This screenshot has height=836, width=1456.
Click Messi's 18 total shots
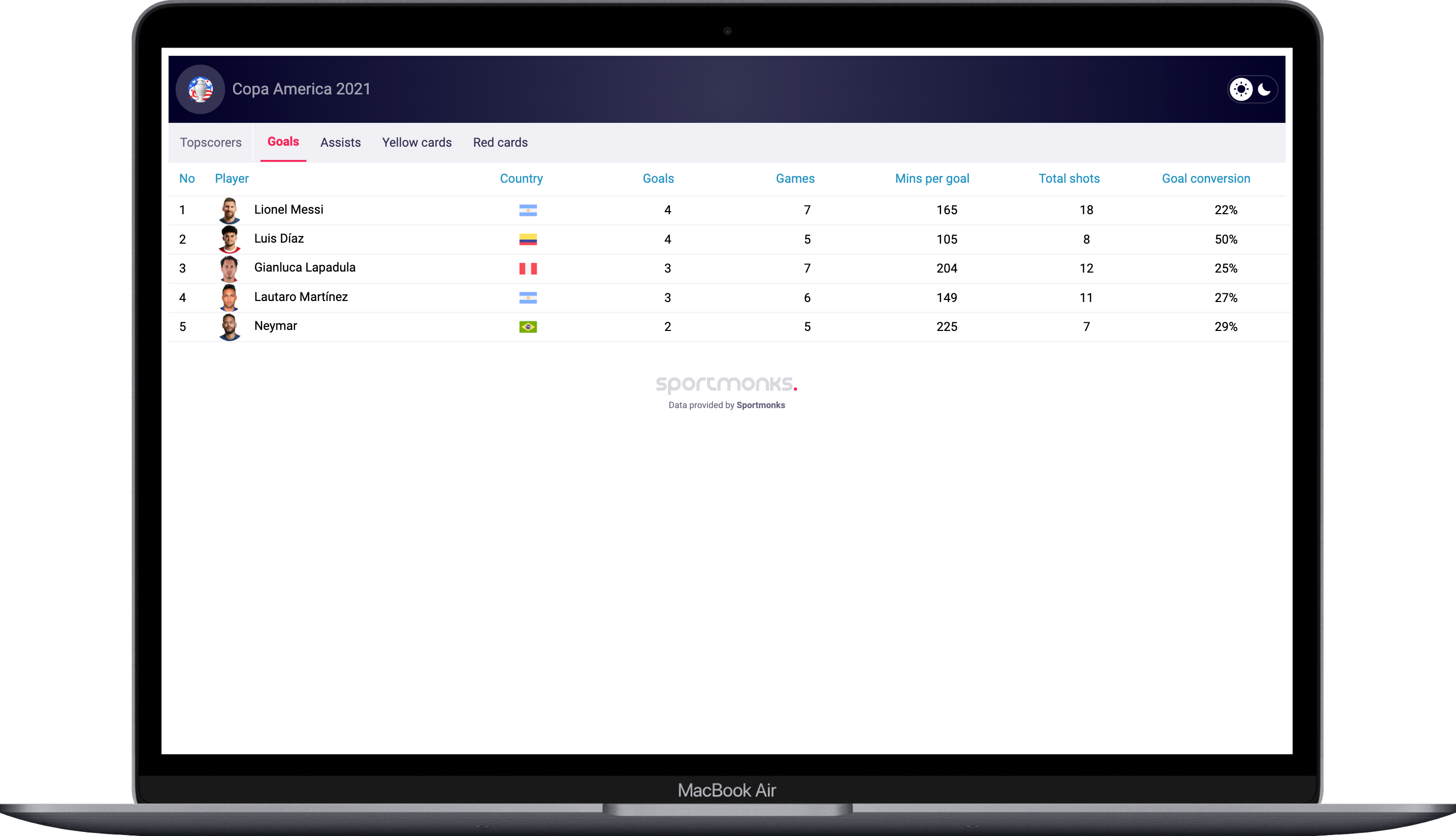[x=1086, y=210]
